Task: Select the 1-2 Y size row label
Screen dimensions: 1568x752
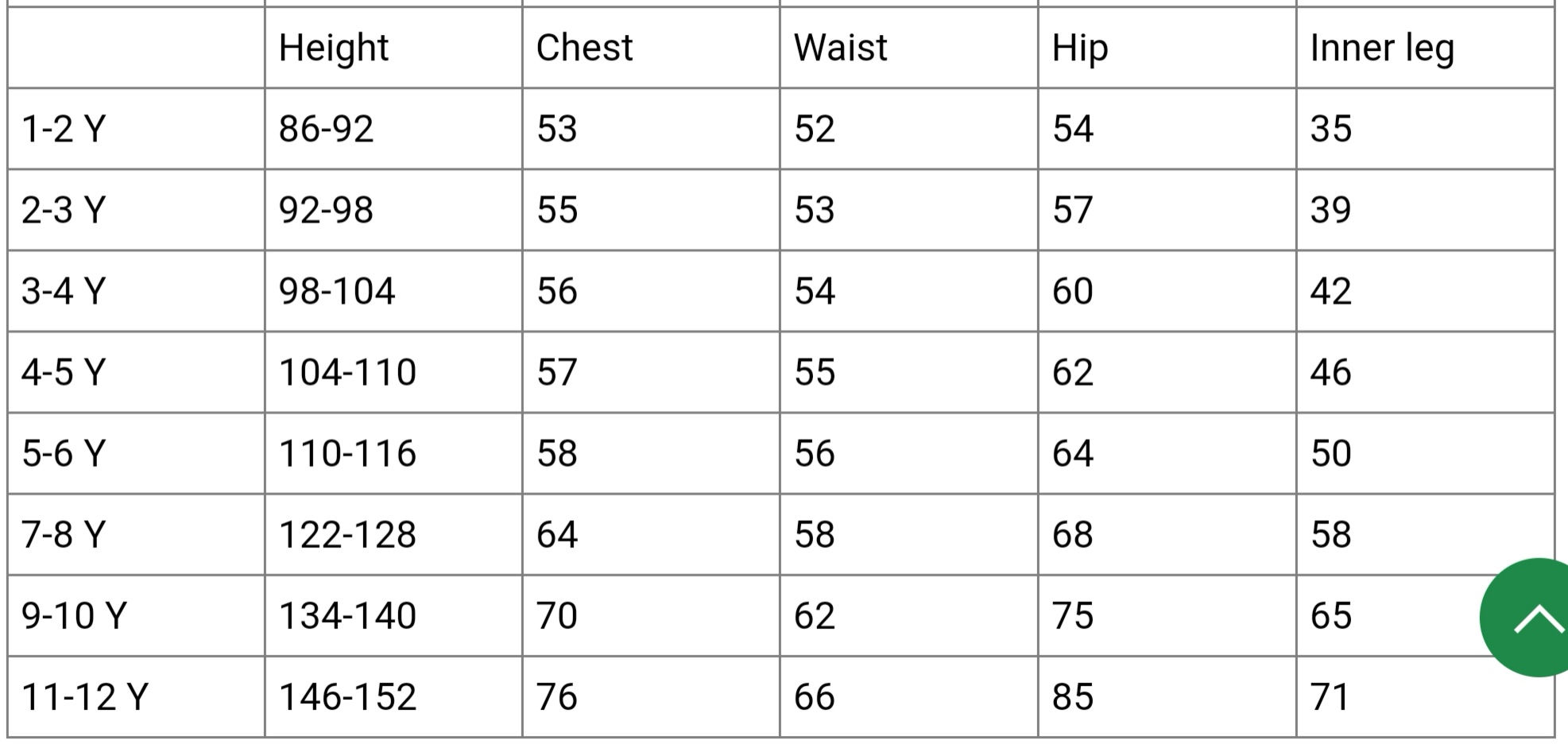Action: click(x=64, y=129)
